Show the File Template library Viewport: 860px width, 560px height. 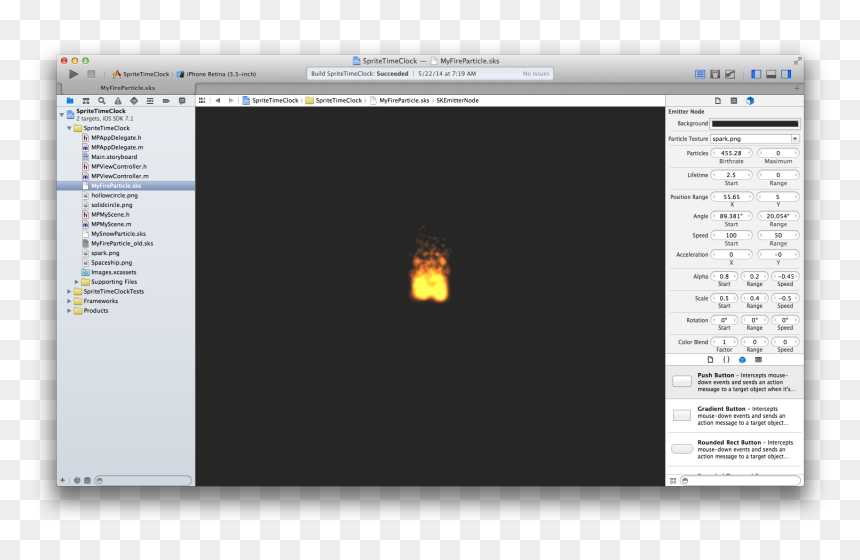[x=710, y=360]
